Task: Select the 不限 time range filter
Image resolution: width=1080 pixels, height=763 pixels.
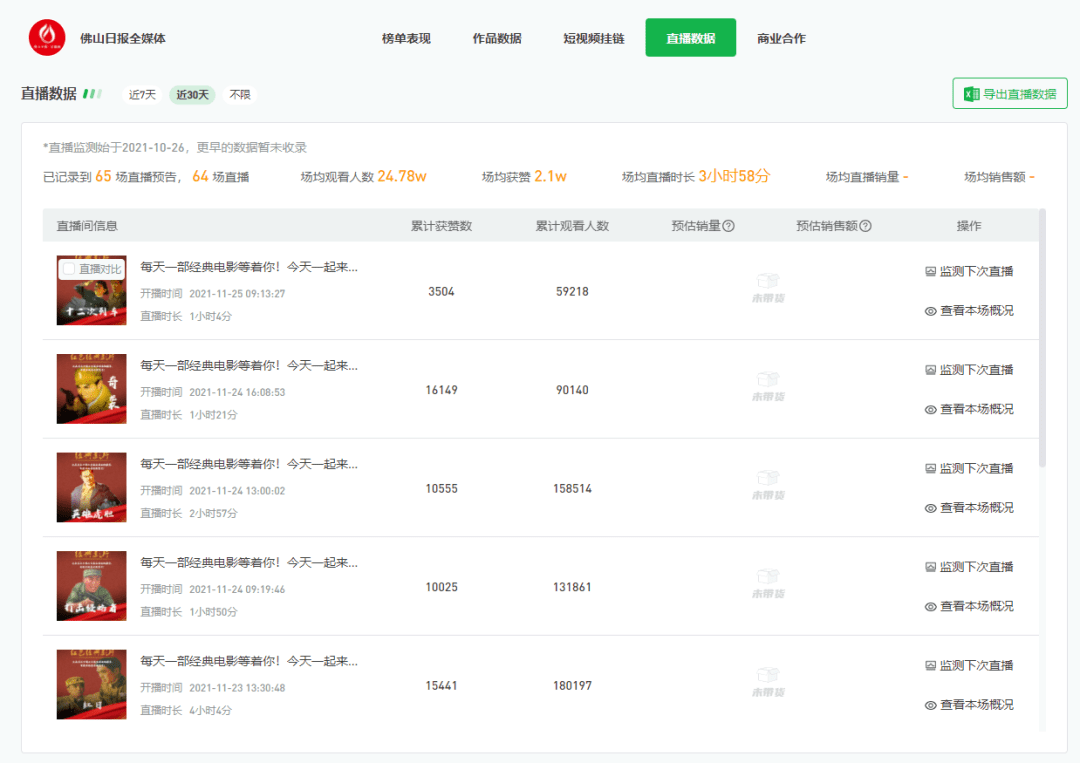Action: pos(240,94)
